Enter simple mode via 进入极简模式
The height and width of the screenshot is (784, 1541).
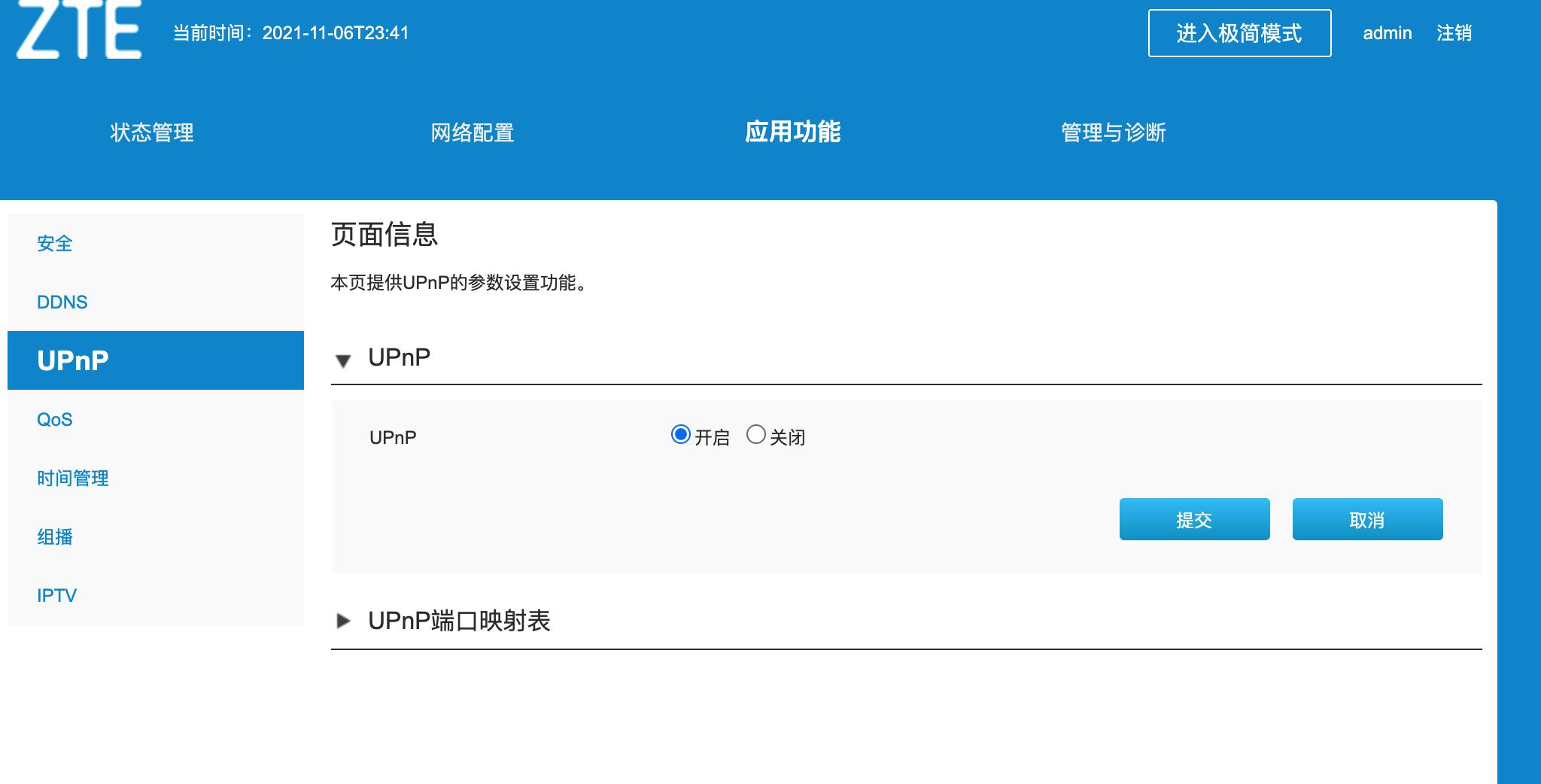(x=1239, y=33)
